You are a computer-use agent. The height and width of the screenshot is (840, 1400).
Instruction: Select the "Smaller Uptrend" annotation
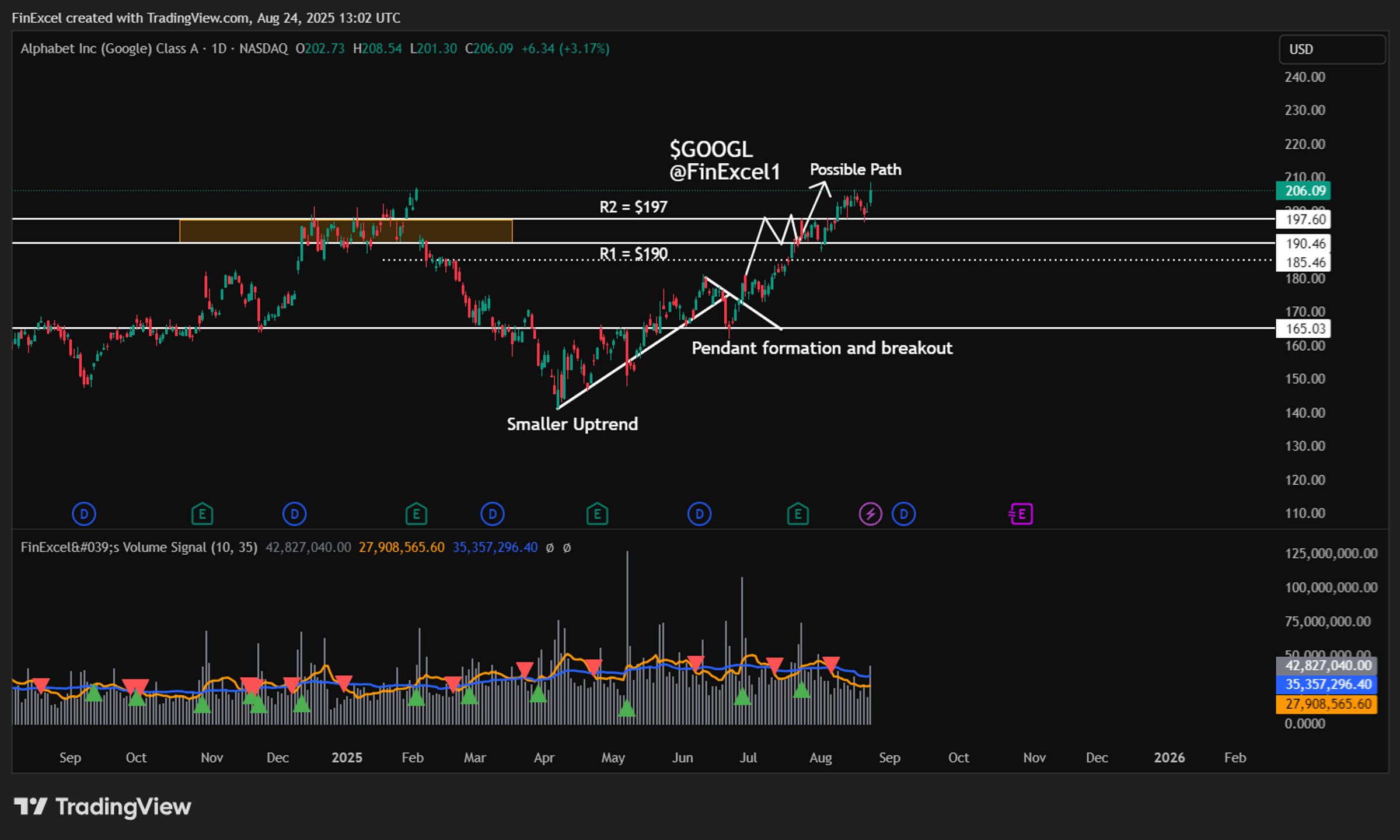(572, 424)
